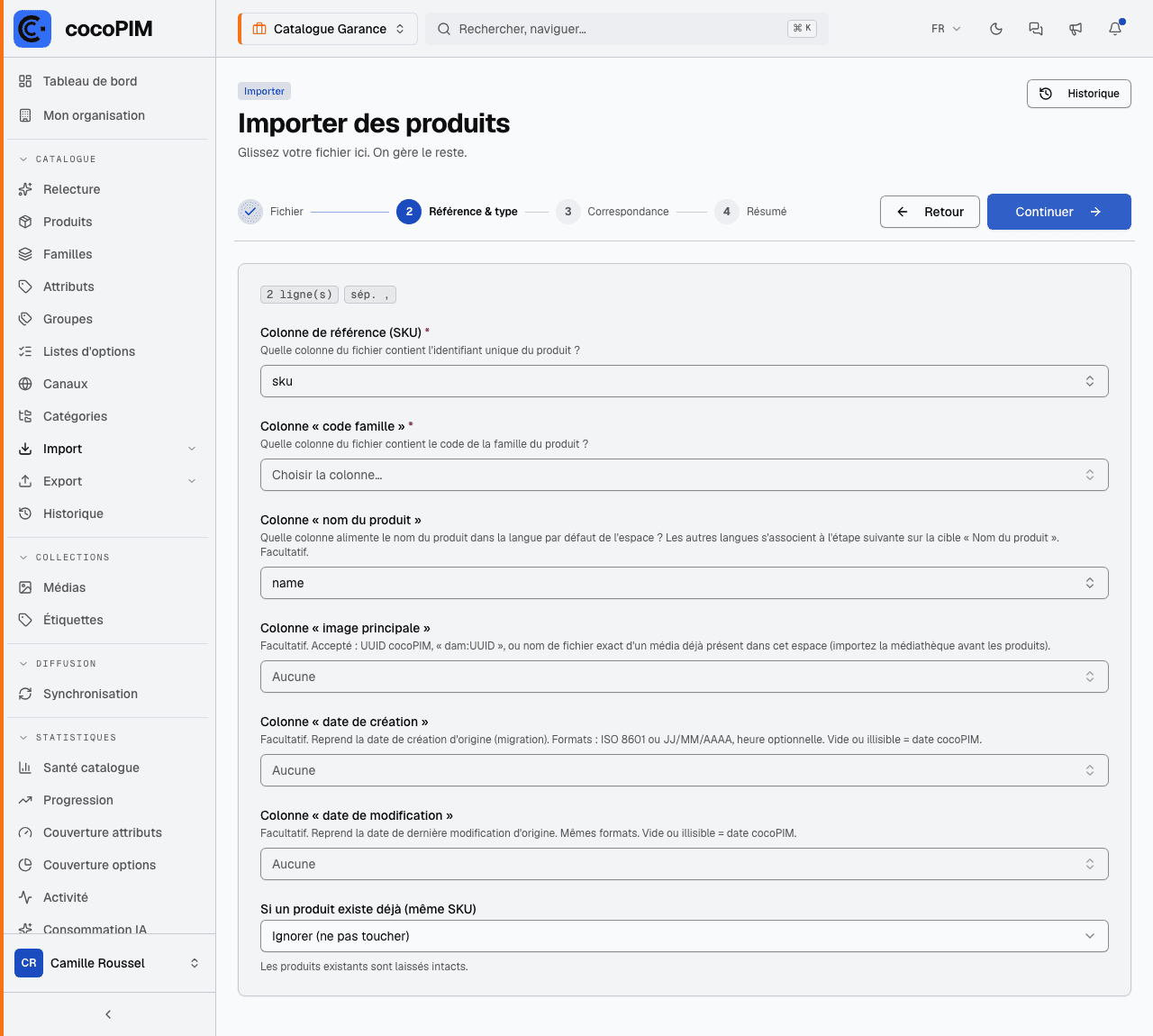1153x1036 pixels.
Task: Collapse the sidebar with the chevron
Action: coord(108,1014)
